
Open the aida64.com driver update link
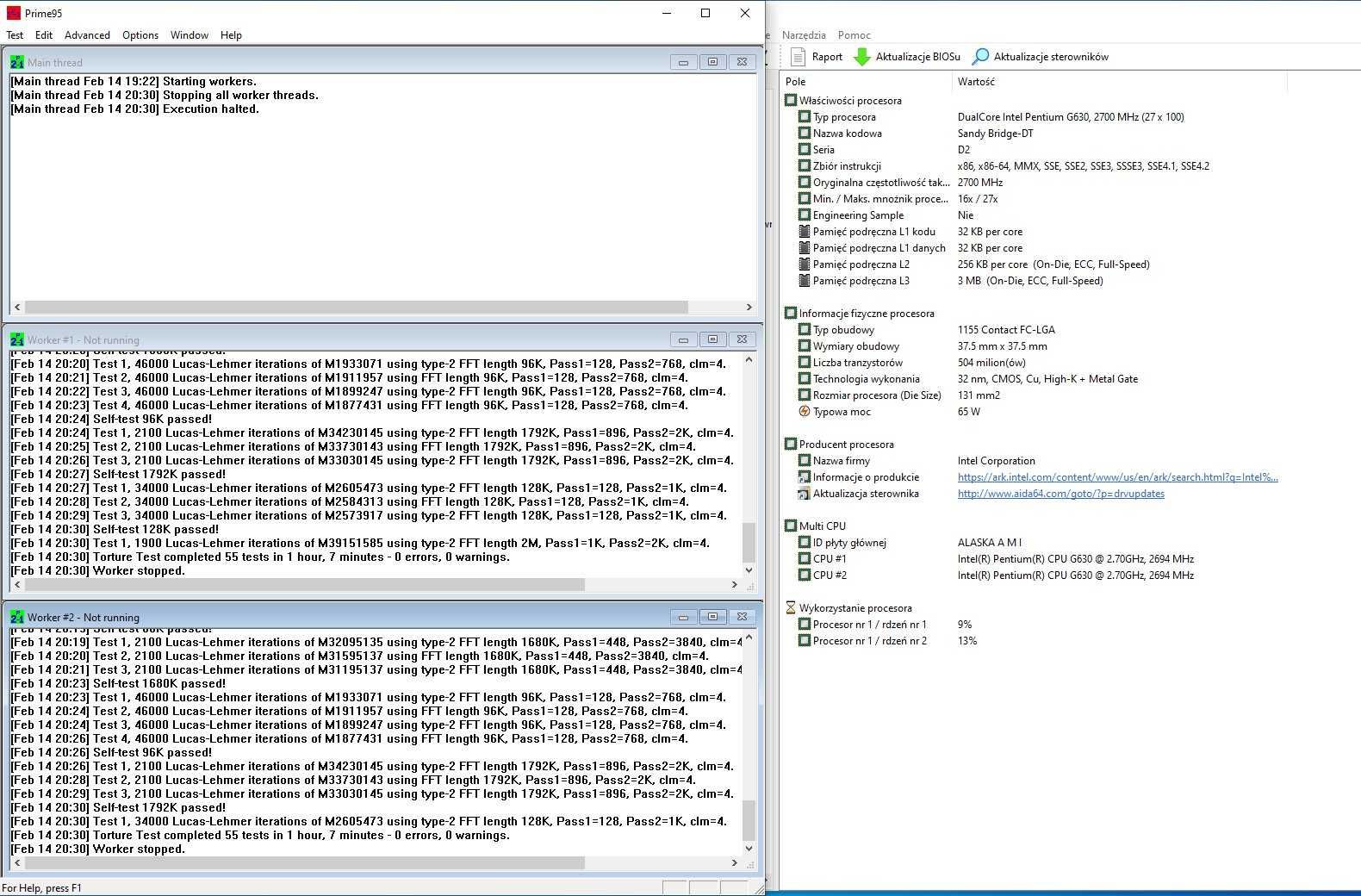[1060, 494]
